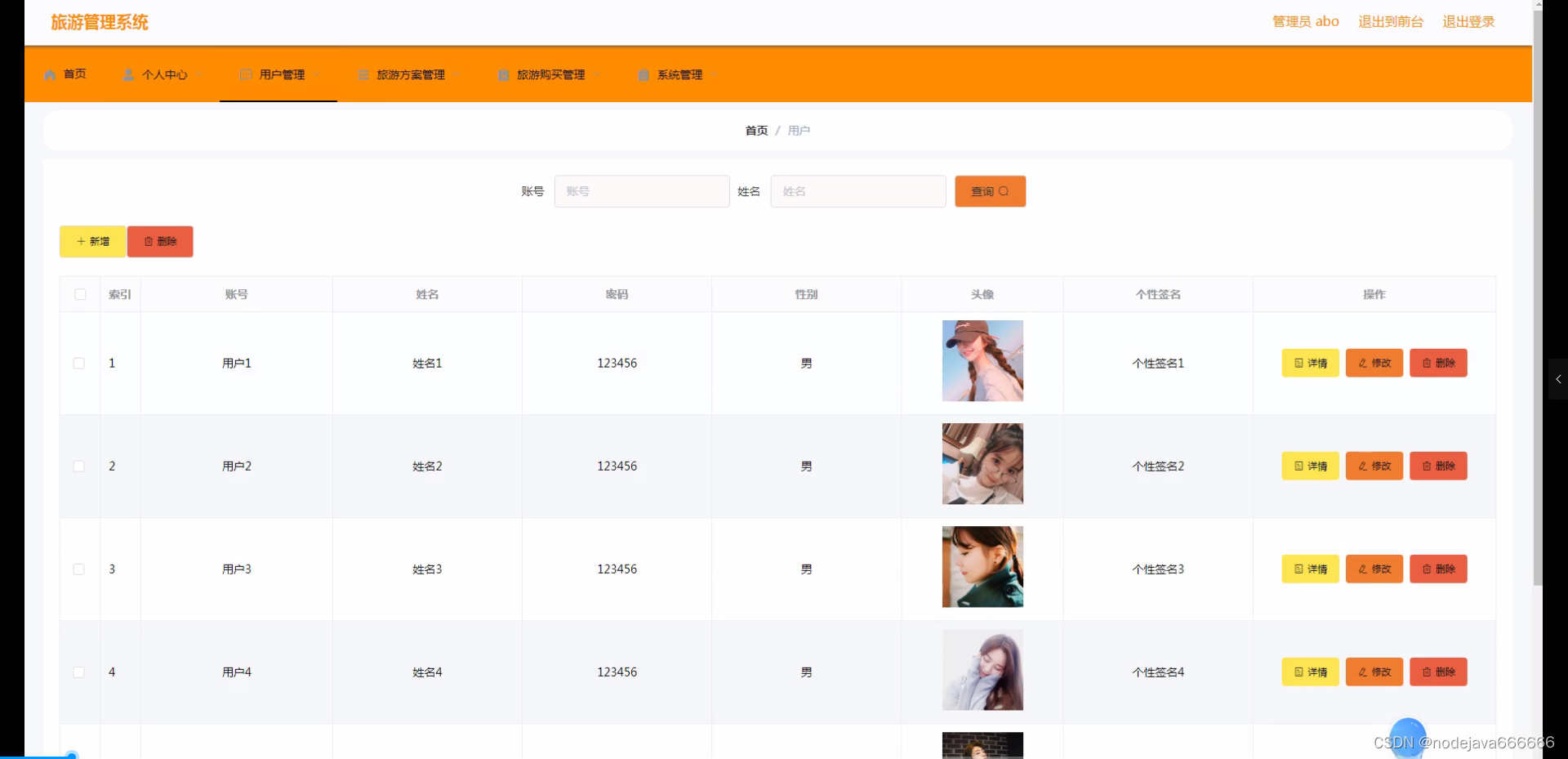Open the 旅游方案管理 menu item
1568x759 pixels.
point(408,74)
